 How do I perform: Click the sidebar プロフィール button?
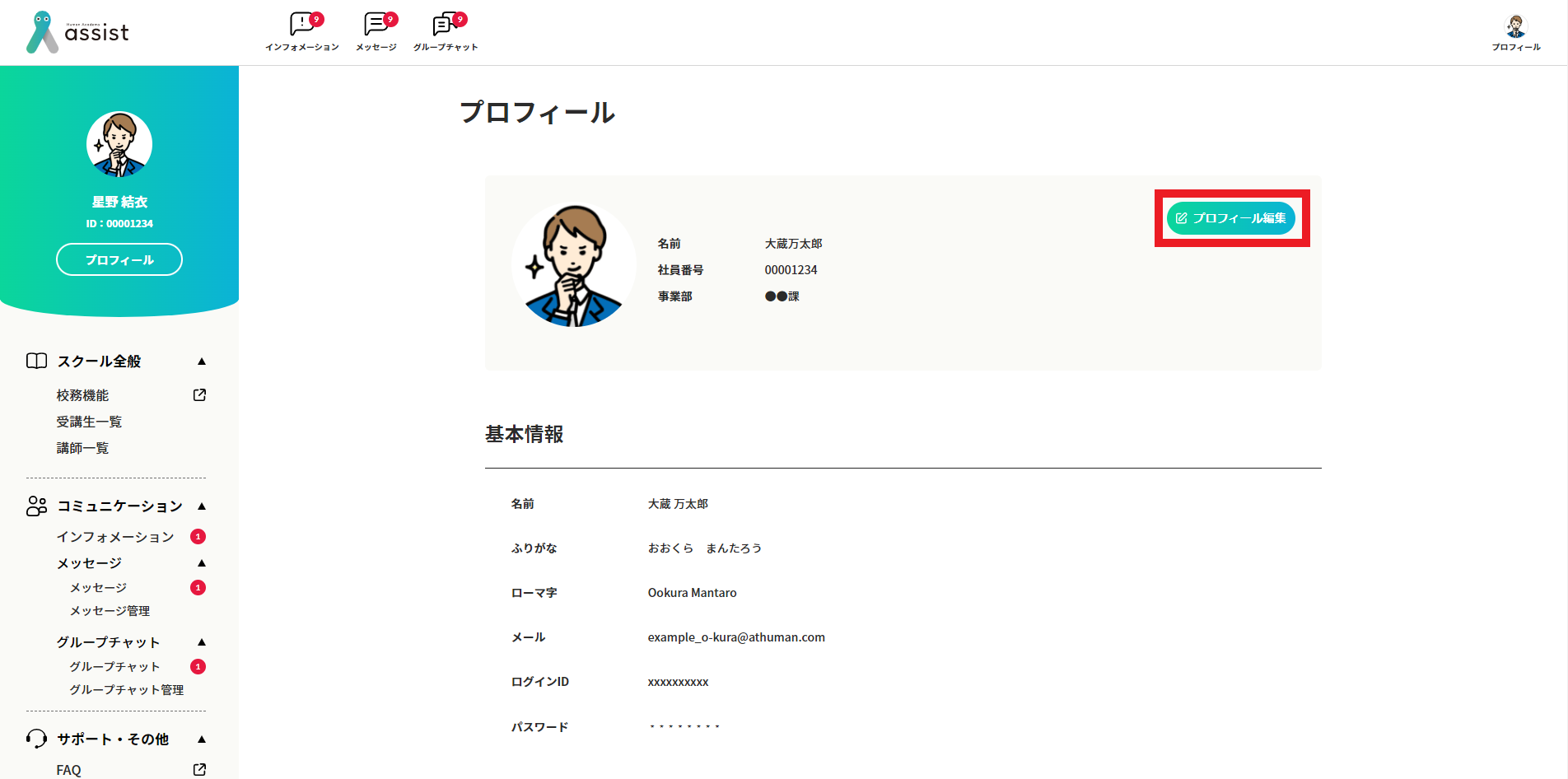point(119,259)
